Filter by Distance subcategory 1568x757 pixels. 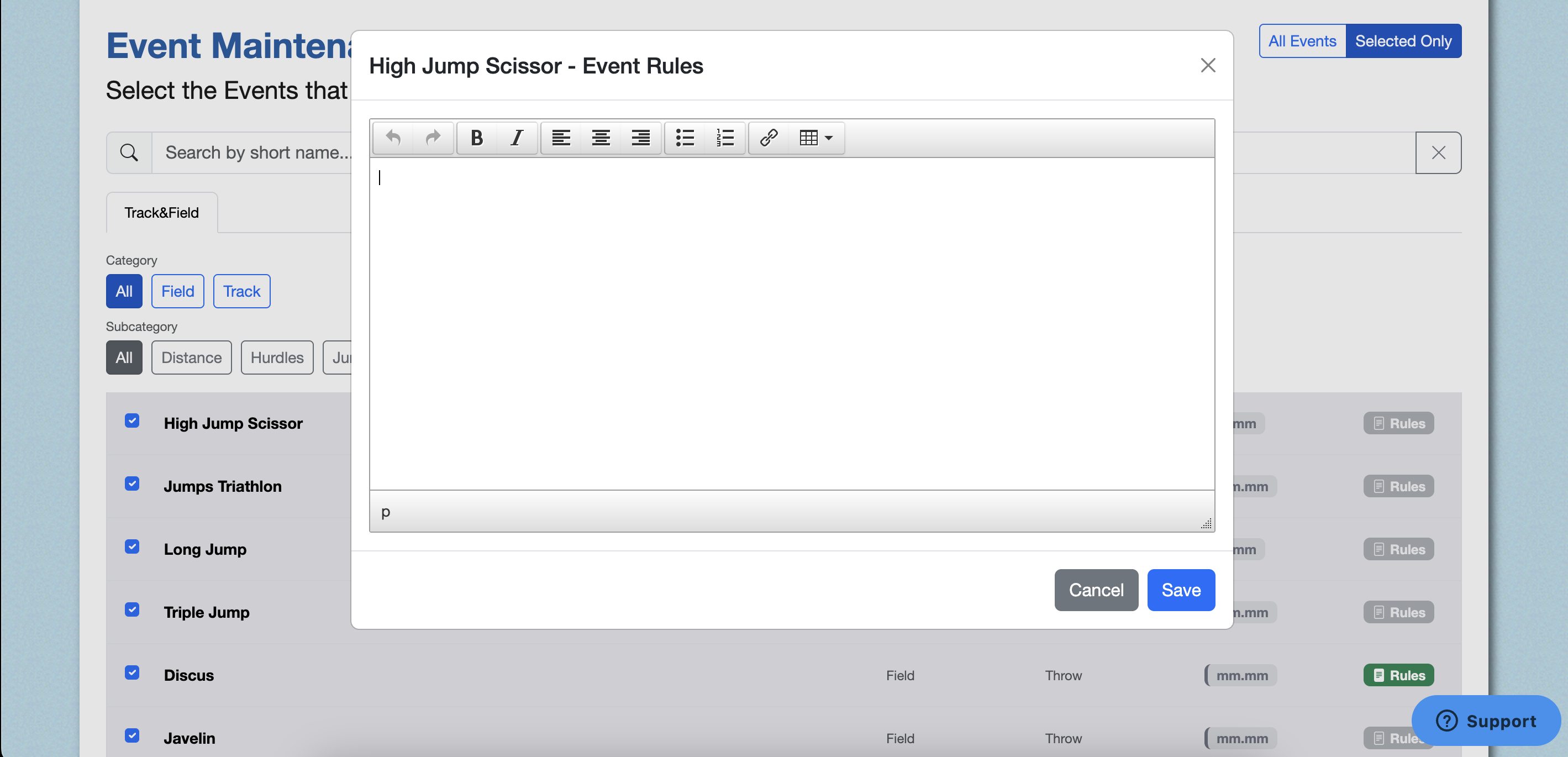(x=192, y=358)
